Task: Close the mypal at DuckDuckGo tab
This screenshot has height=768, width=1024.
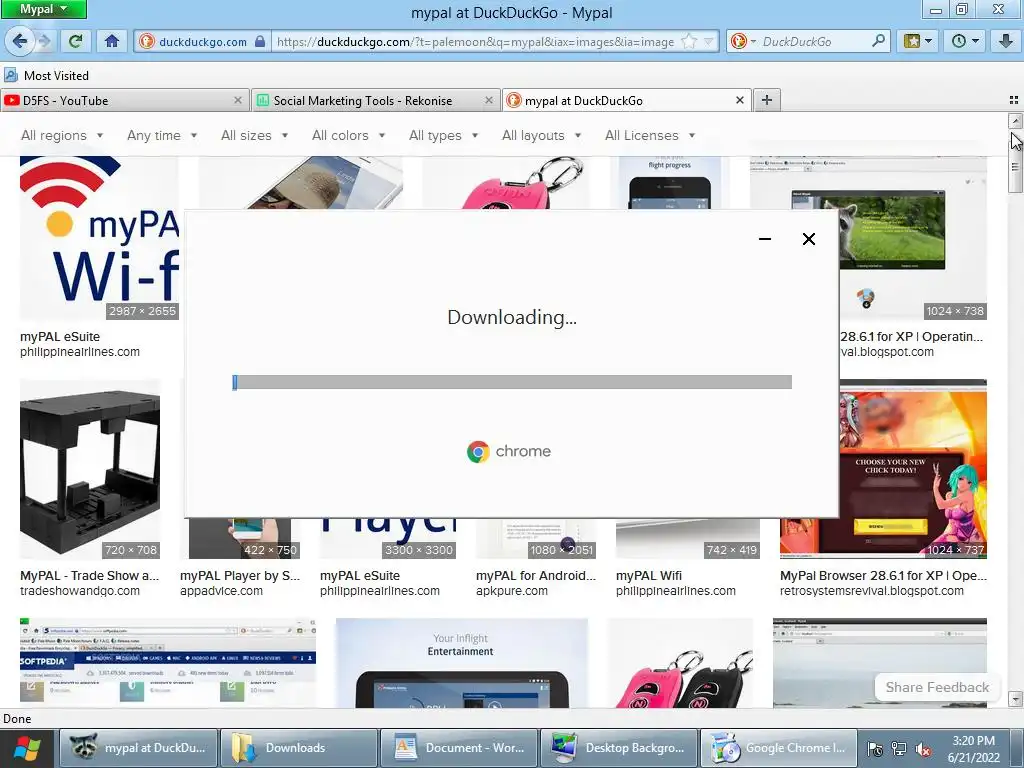Action: coord(739,100)
